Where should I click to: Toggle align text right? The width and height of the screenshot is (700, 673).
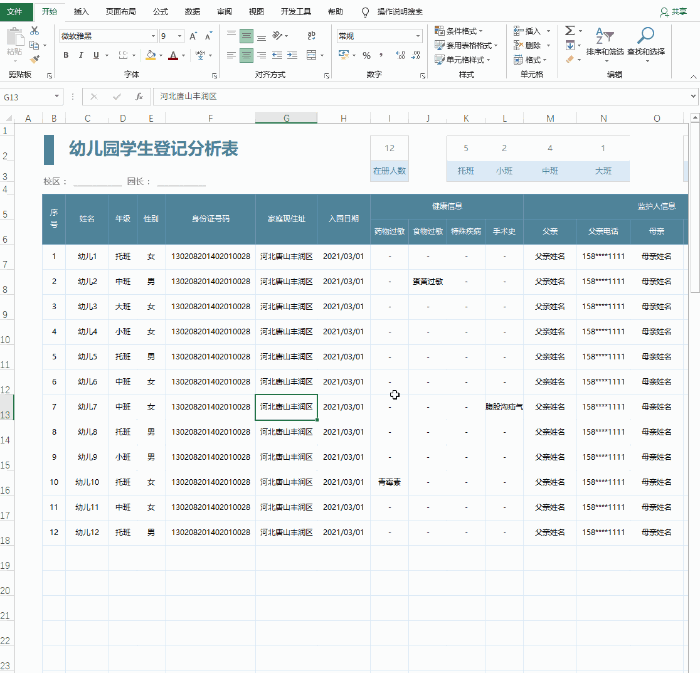[262, 55]
